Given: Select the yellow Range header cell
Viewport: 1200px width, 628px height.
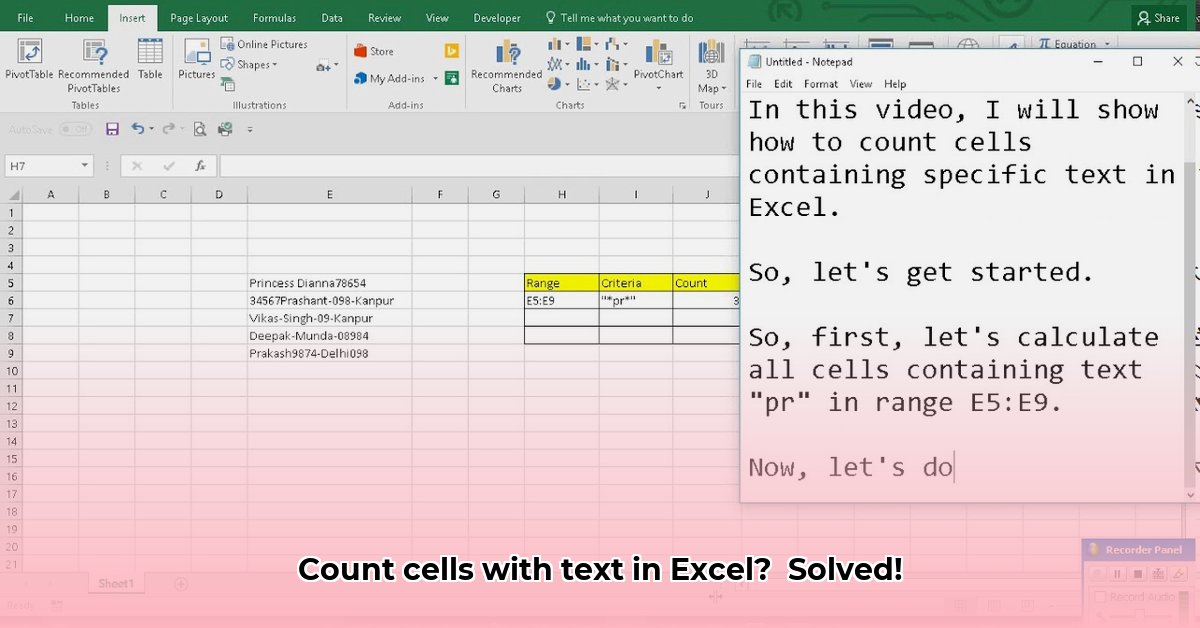Looking at the screenshot, I should (561, 283).
